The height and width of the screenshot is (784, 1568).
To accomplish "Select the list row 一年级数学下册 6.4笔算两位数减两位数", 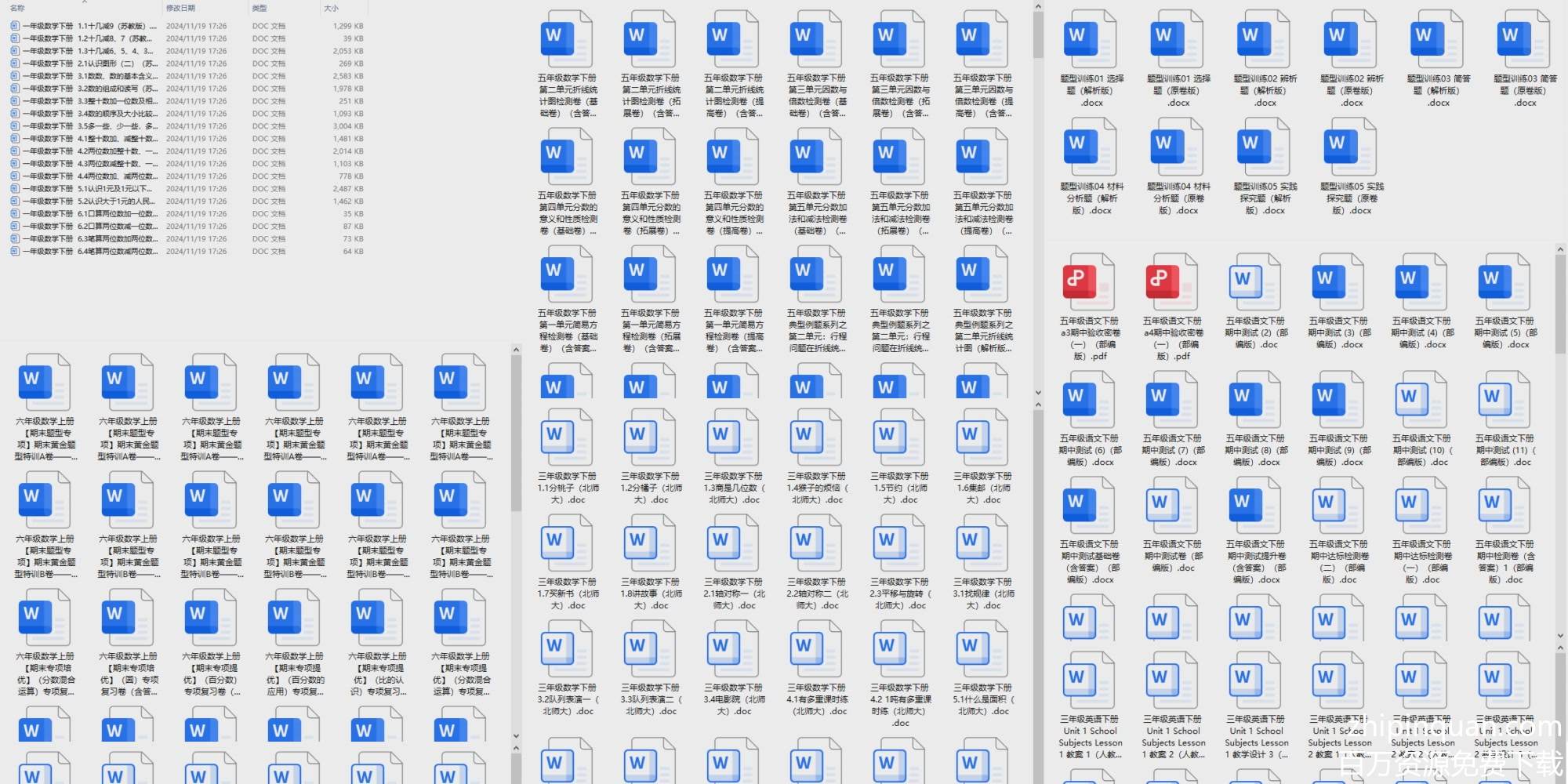I will 187,252.
